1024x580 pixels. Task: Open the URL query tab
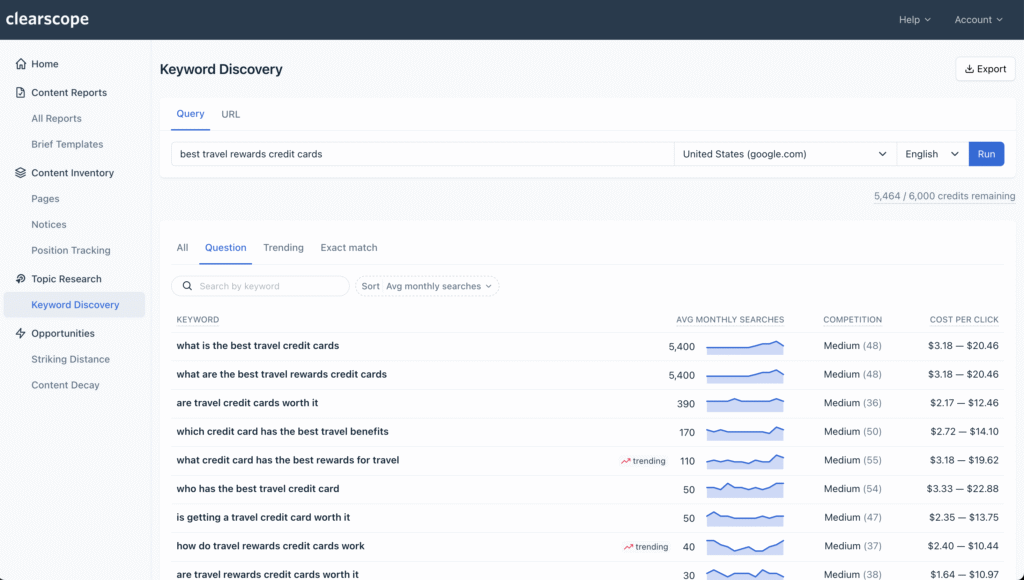[230, 114]
